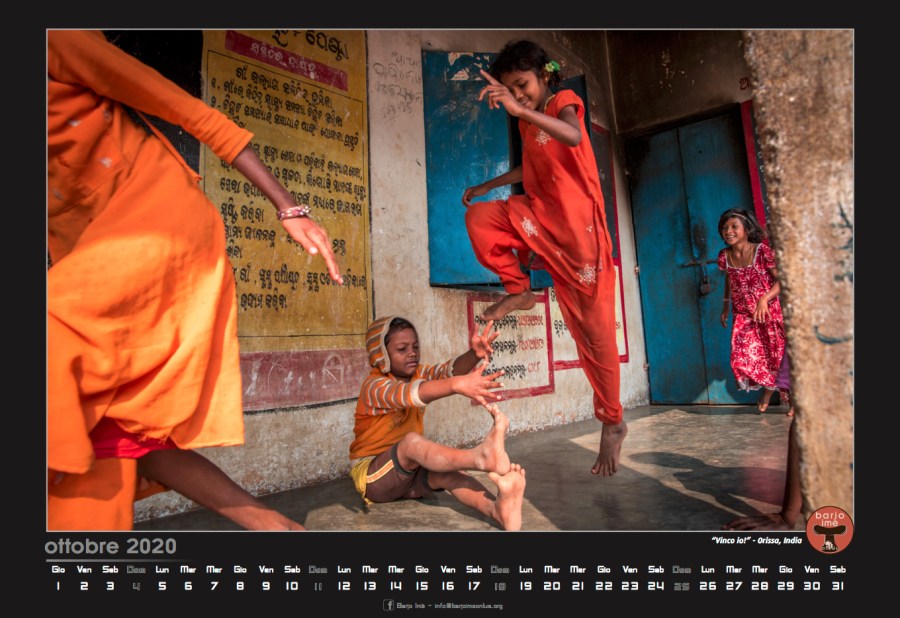The width and height of the screenshot is (900, 618).
Task: Select the 'ottobre 2020' month title
Action: [x=110, y=547]
